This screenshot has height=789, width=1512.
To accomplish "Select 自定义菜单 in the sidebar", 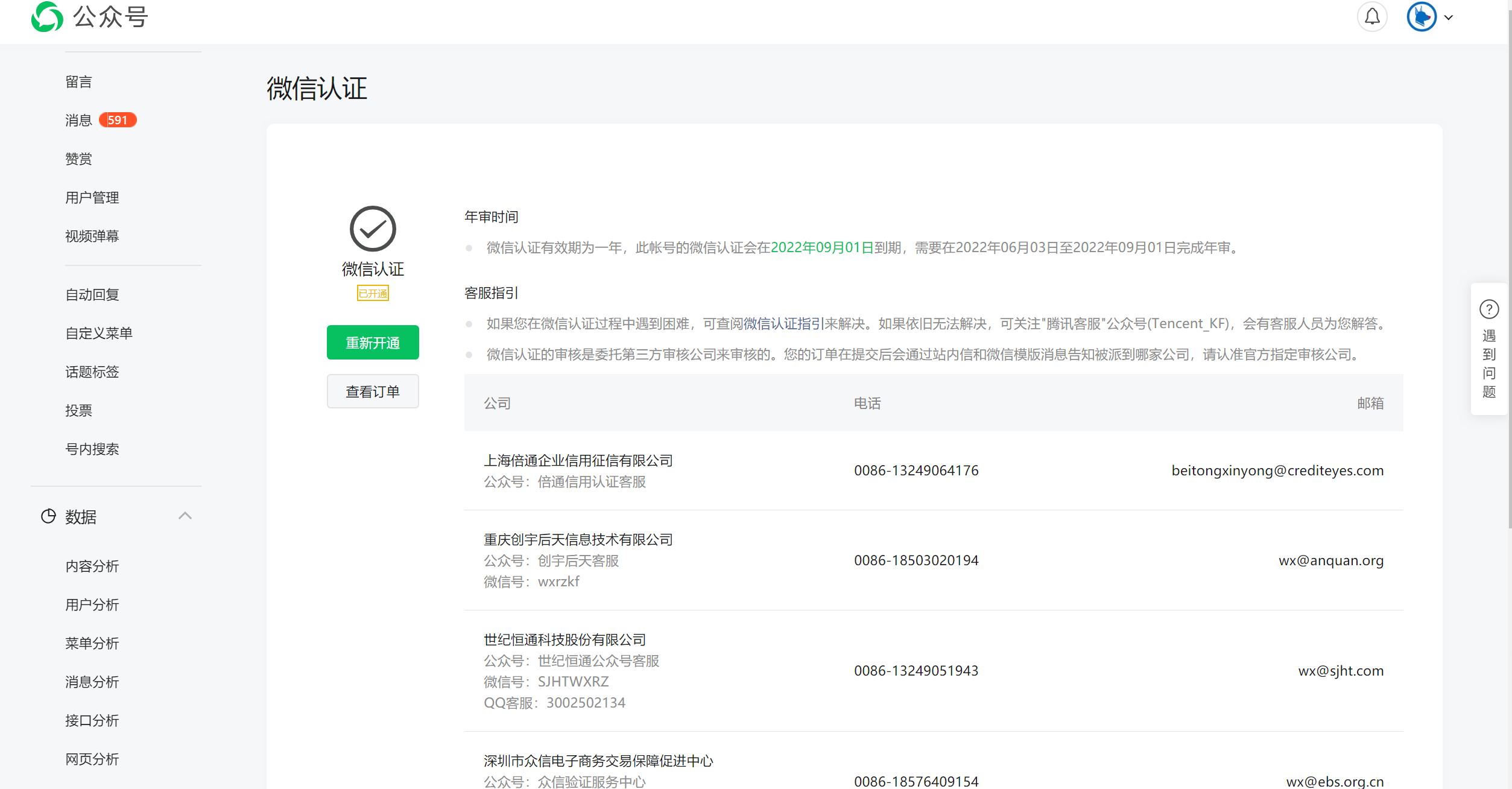I will 99,333.
